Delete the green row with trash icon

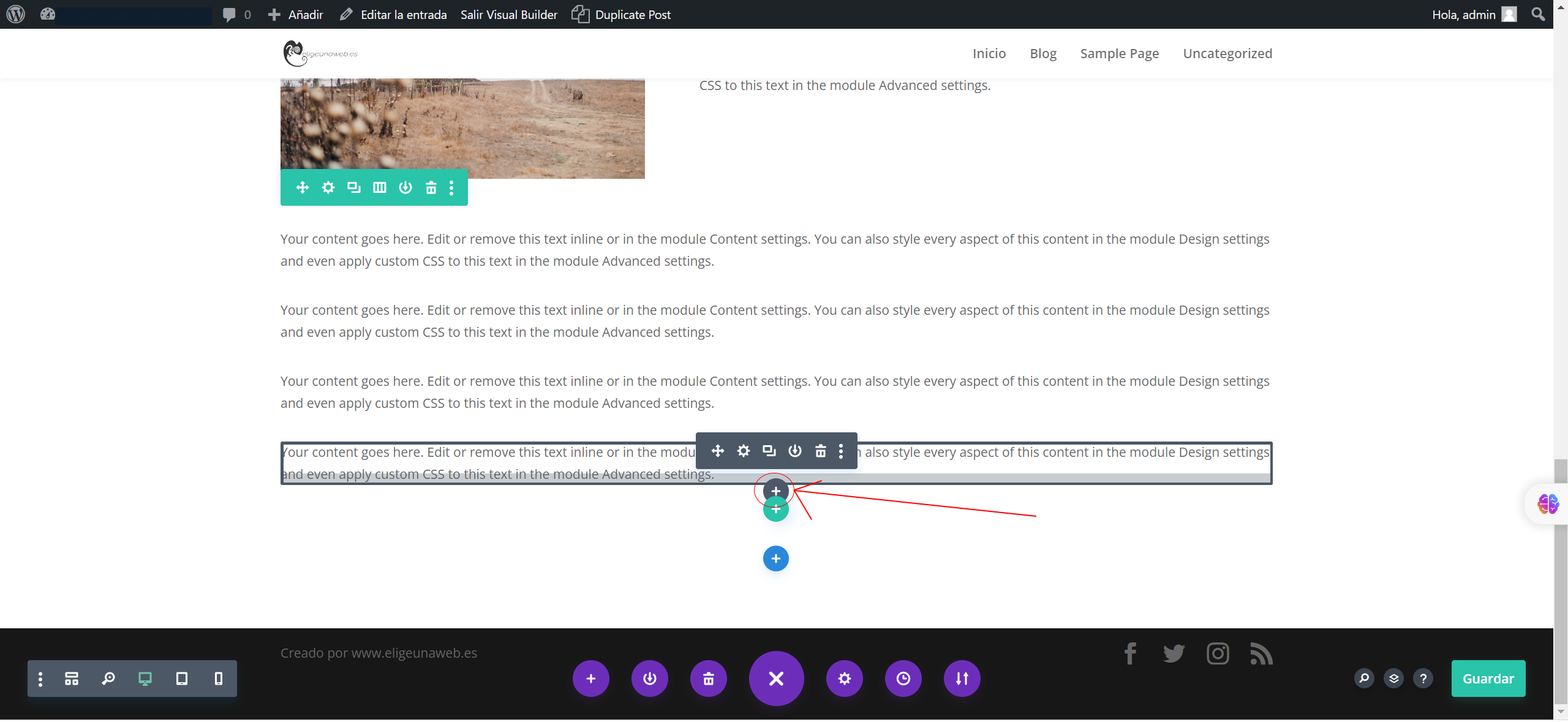[431, 187]
